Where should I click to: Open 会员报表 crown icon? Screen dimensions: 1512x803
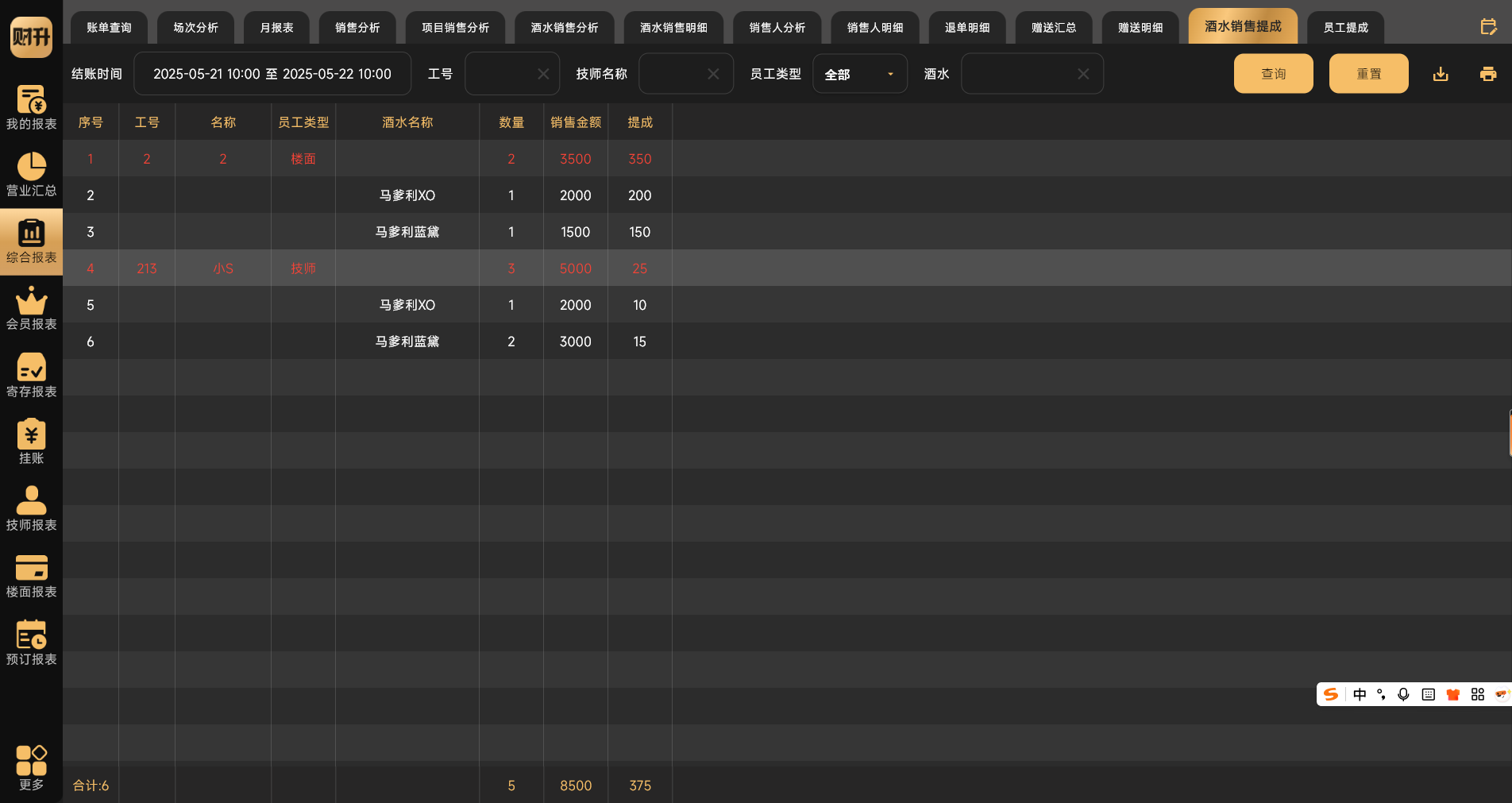pyautogui.click(x=31, y=308)
